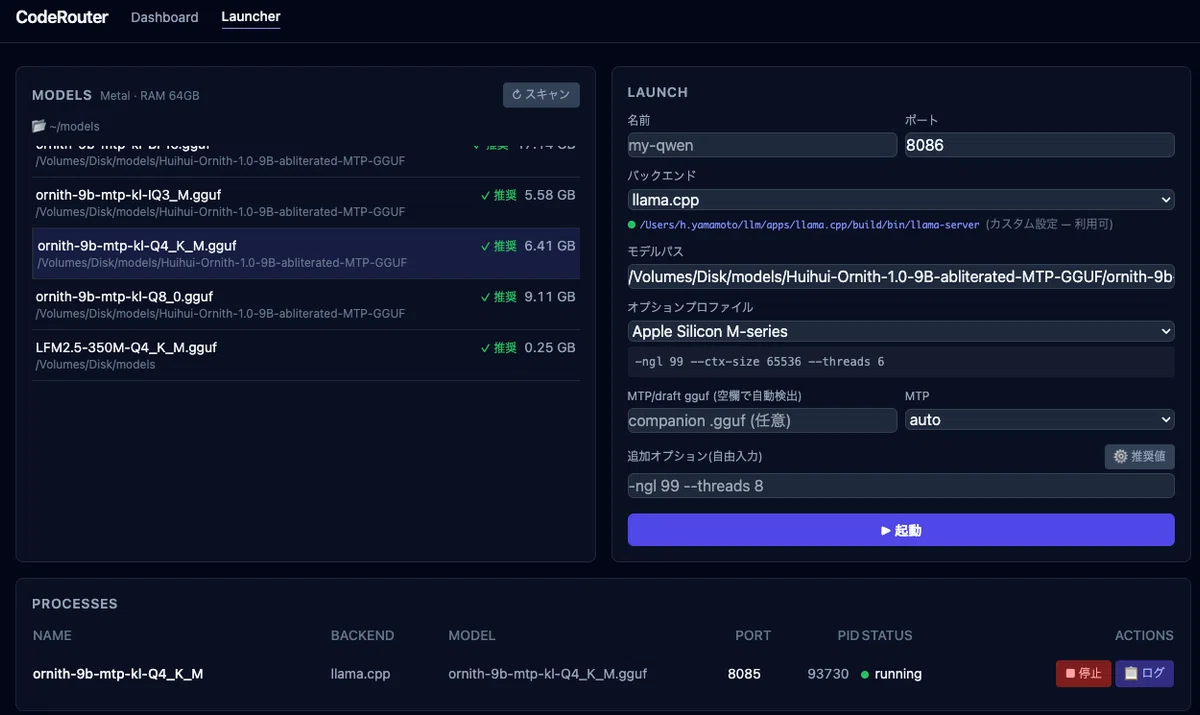Click the 追加オプション free input field
Viewport: 1200px width, 715px height.
[x=901, y=486]
